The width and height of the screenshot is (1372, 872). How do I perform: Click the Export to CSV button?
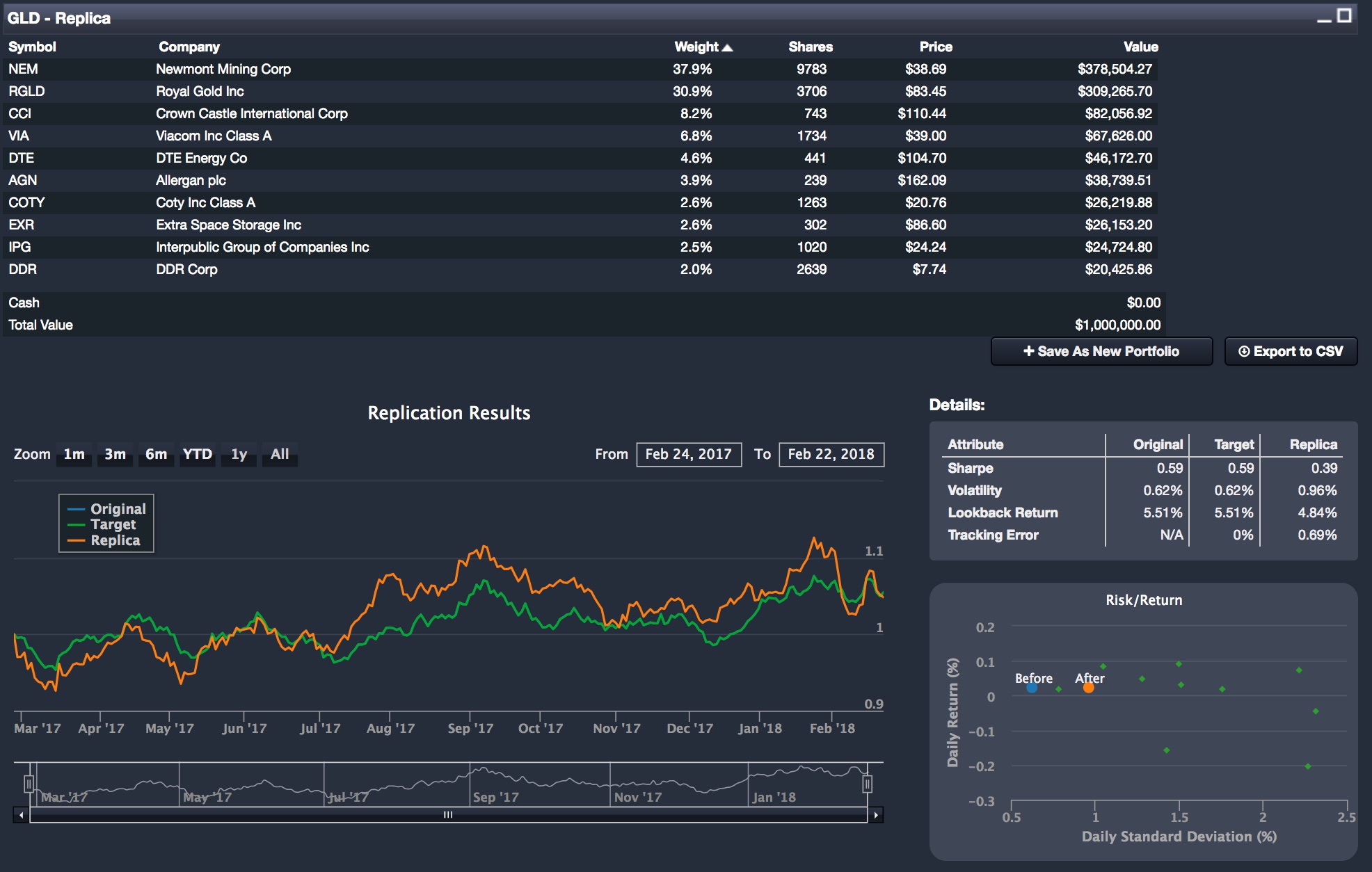pos(1291,351)
